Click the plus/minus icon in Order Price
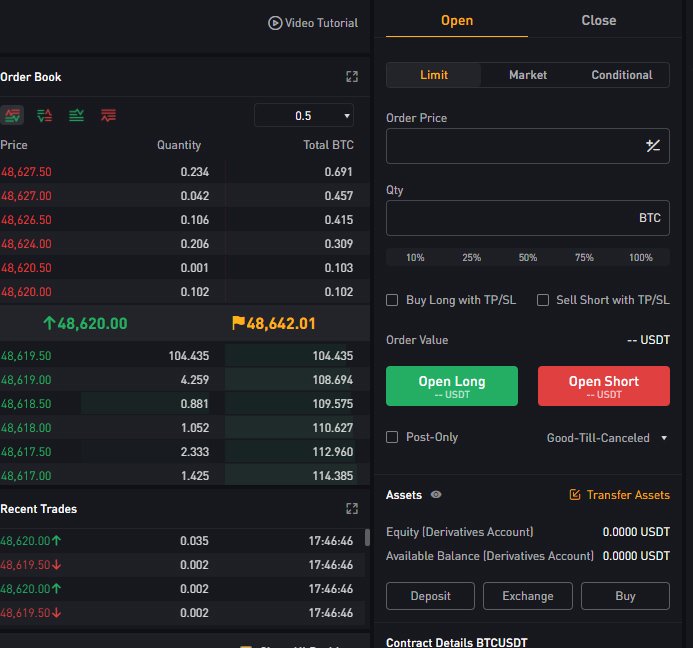Viewport: 693px width, 648px height. pyautogui.click(x=653, y=146)
